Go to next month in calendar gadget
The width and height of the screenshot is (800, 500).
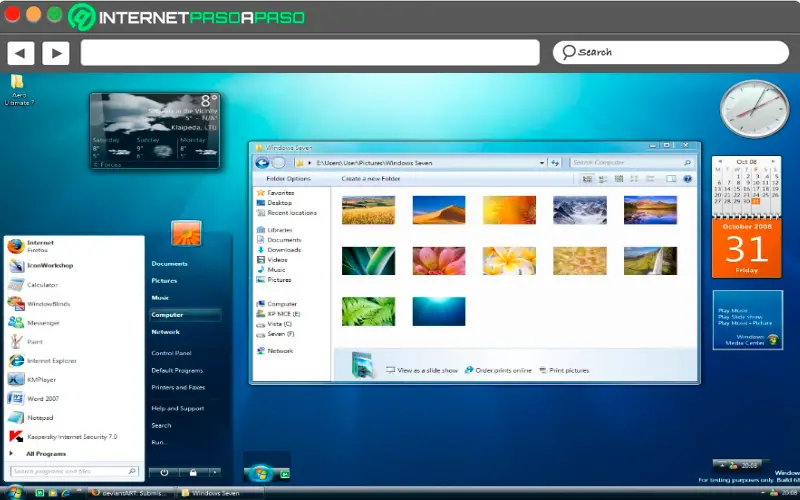coord(773,162)
